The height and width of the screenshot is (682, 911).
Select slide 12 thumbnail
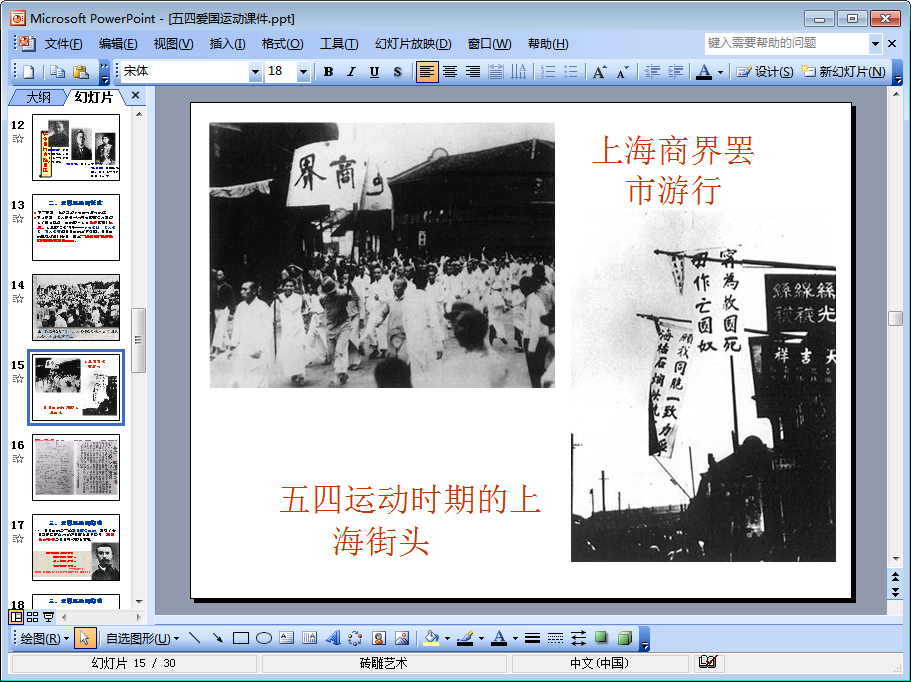click(76, 147)
